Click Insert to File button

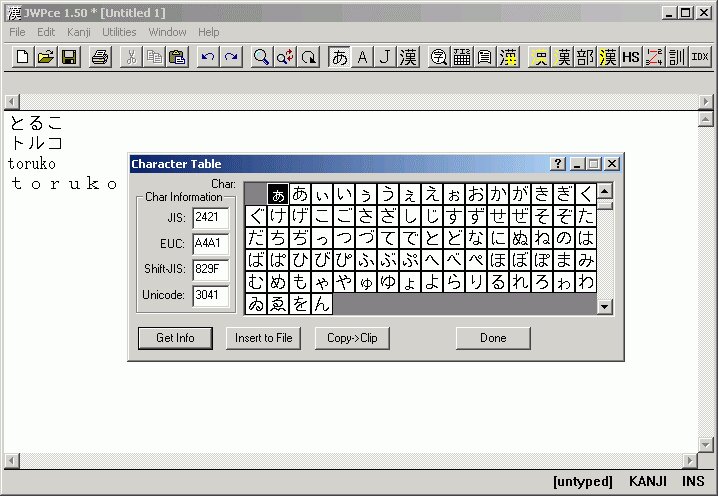[x=263, y=338]
